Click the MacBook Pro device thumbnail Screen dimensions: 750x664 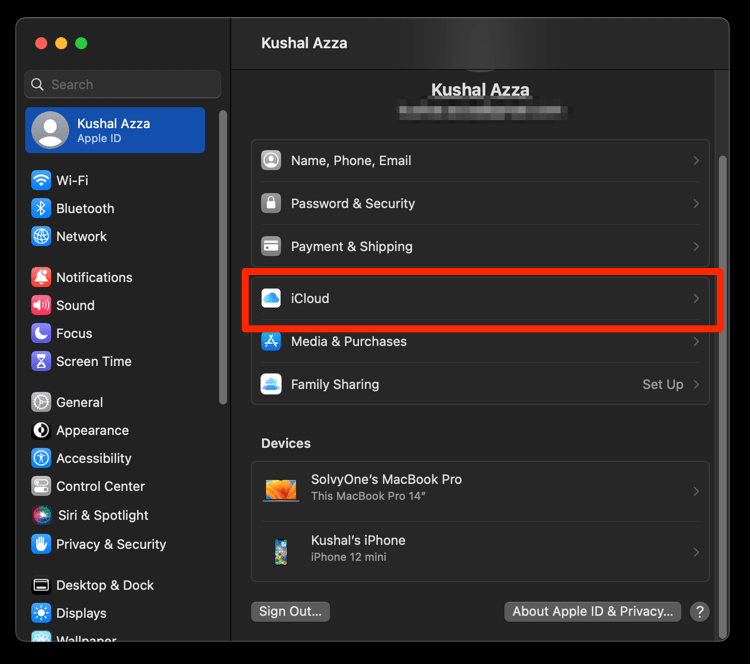click(281, 491)
